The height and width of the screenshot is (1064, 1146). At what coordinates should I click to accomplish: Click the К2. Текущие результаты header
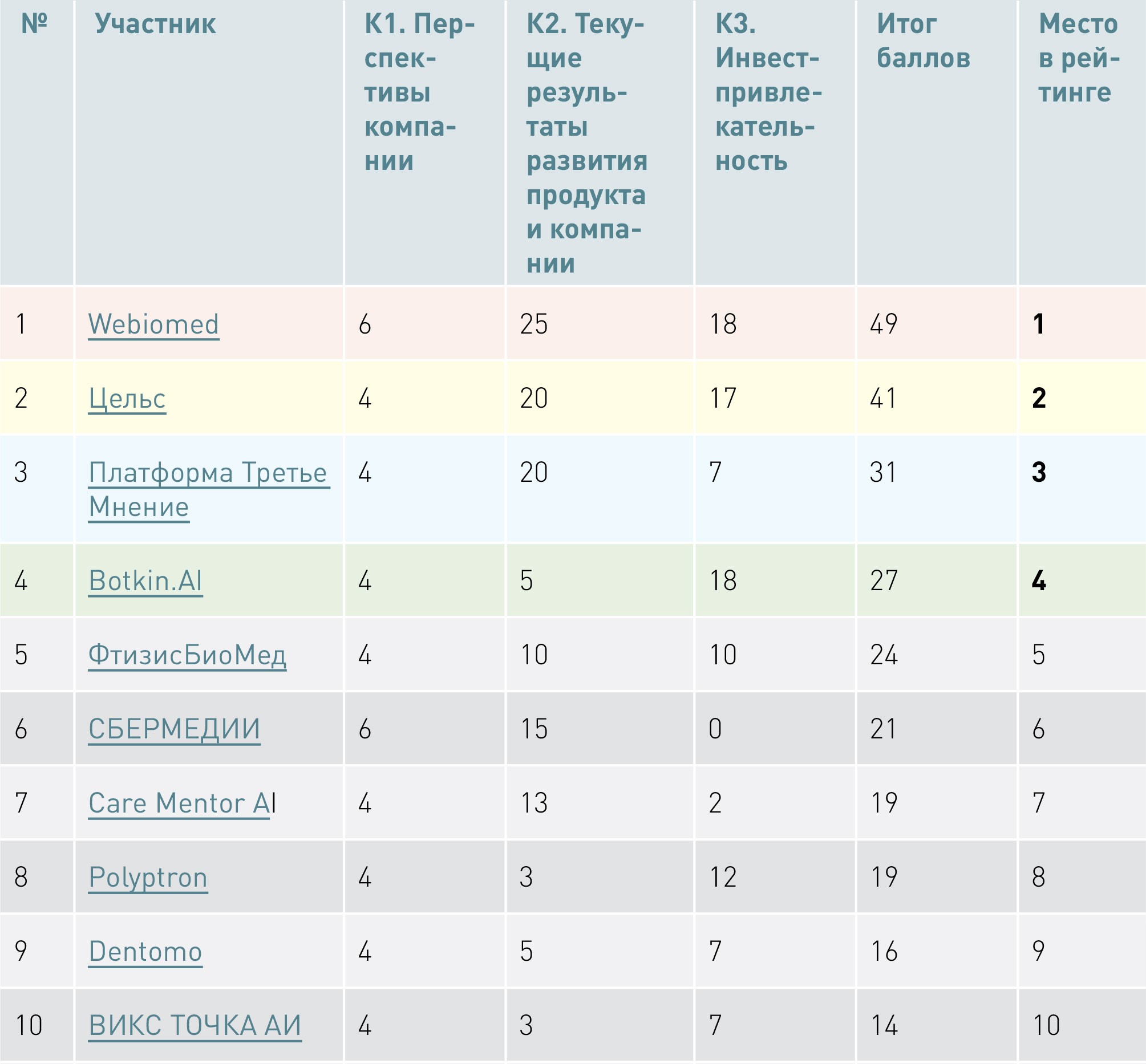pyautogui.click(x=587, y=143)
